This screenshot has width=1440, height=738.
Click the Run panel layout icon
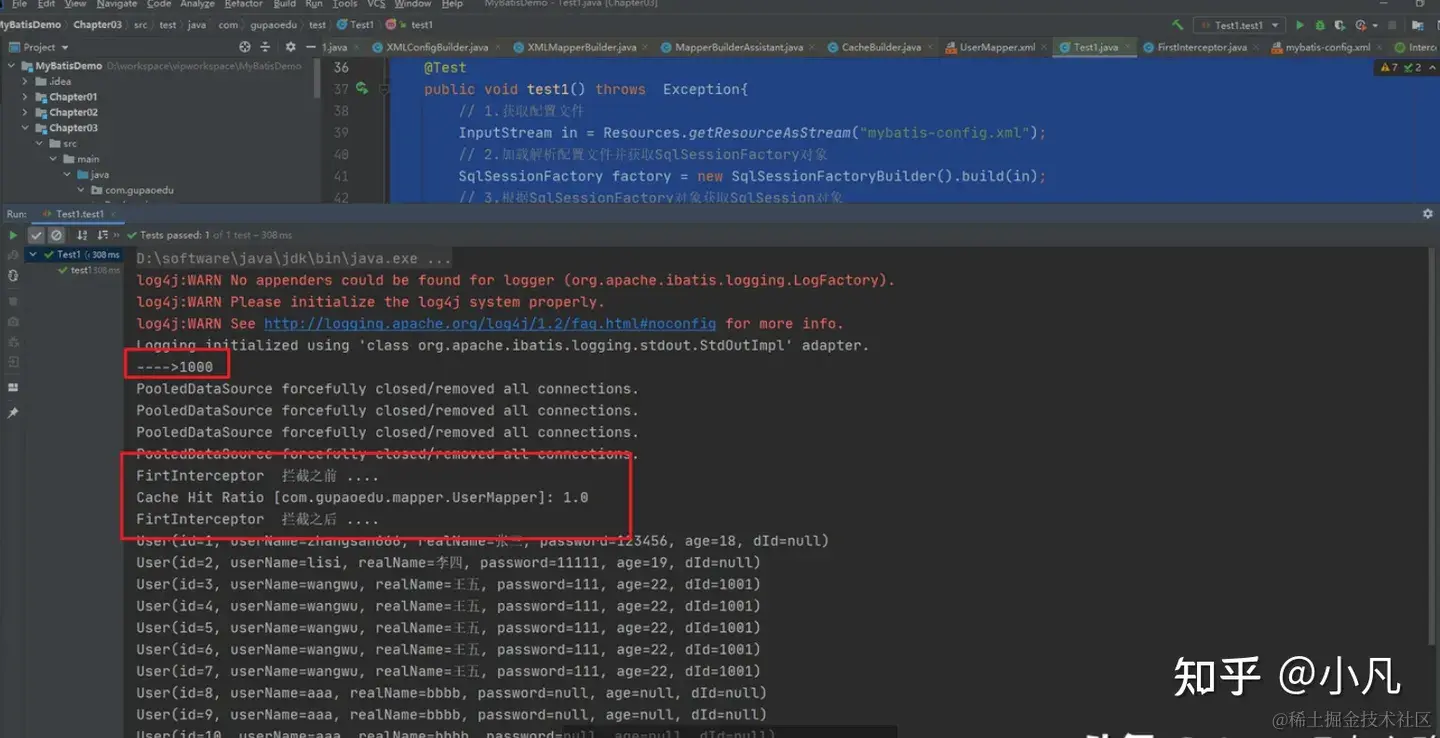click(13, 387)
